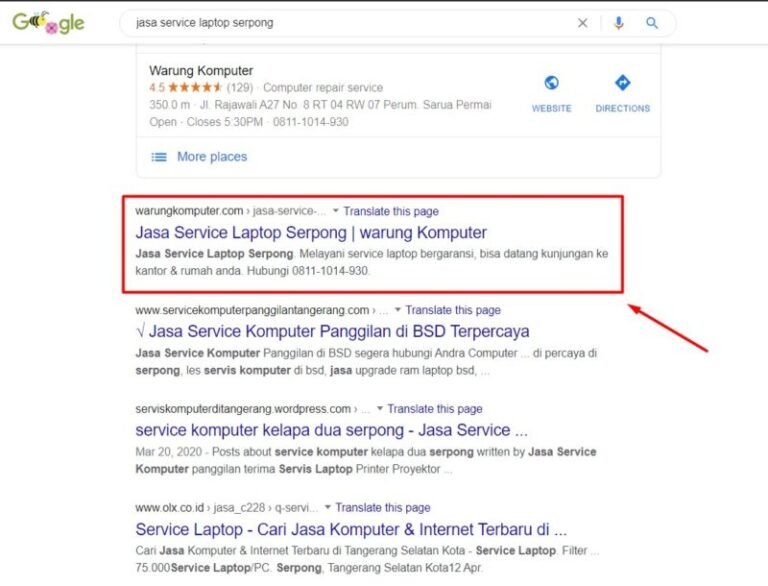Click the More places list icon
Screen dimensions: 768x586
159,157
